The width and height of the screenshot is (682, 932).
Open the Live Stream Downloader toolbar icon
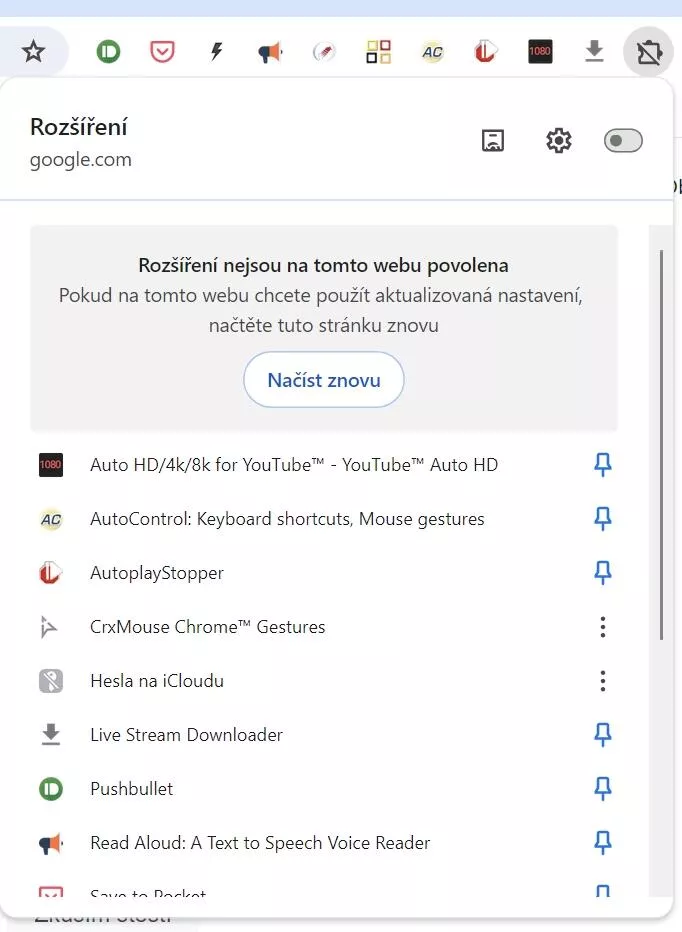tap(594, 51)
